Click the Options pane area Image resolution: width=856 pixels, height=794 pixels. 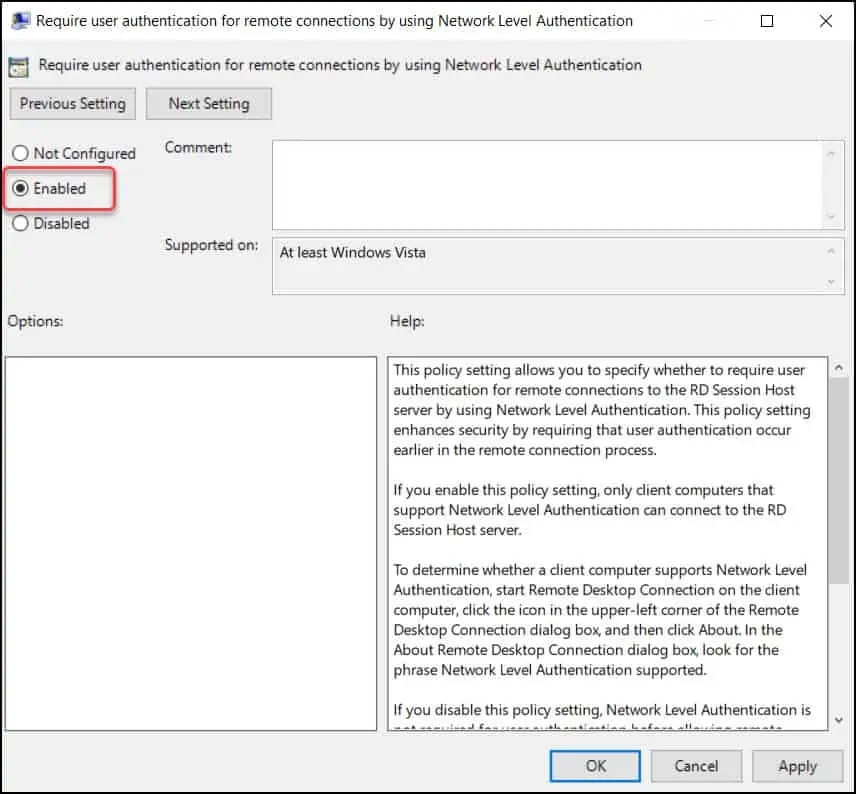tap(191, 543)
